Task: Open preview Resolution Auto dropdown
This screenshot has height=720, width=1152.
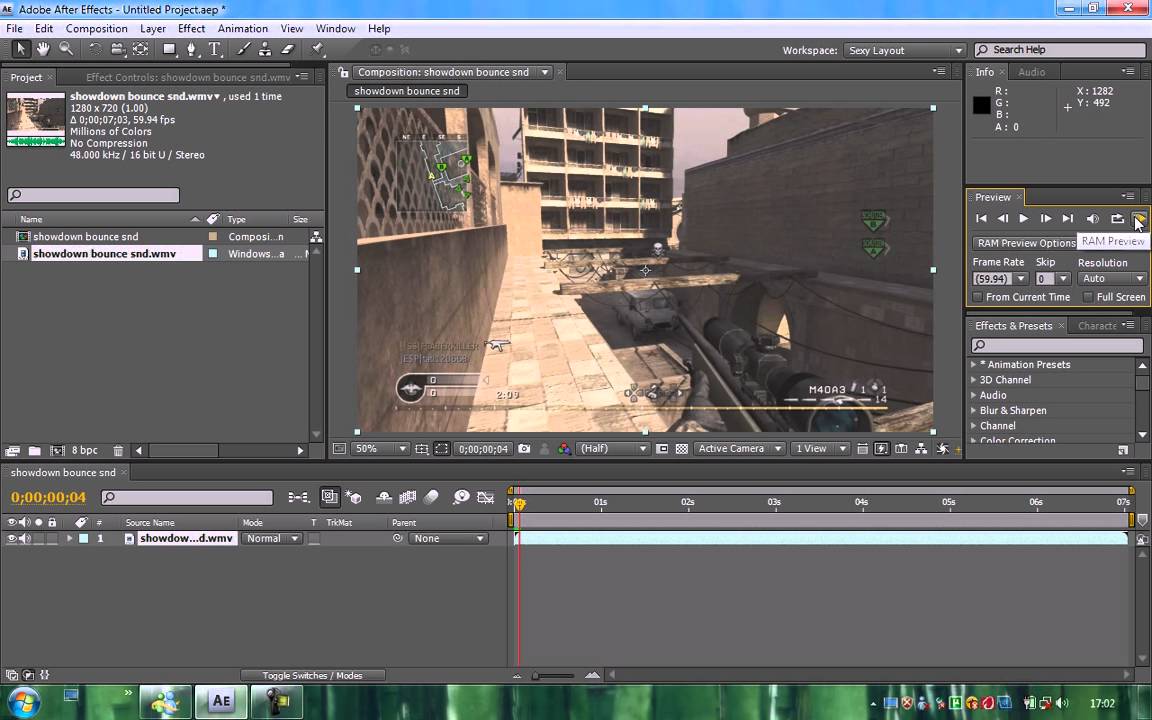Action: (1112, 278)
